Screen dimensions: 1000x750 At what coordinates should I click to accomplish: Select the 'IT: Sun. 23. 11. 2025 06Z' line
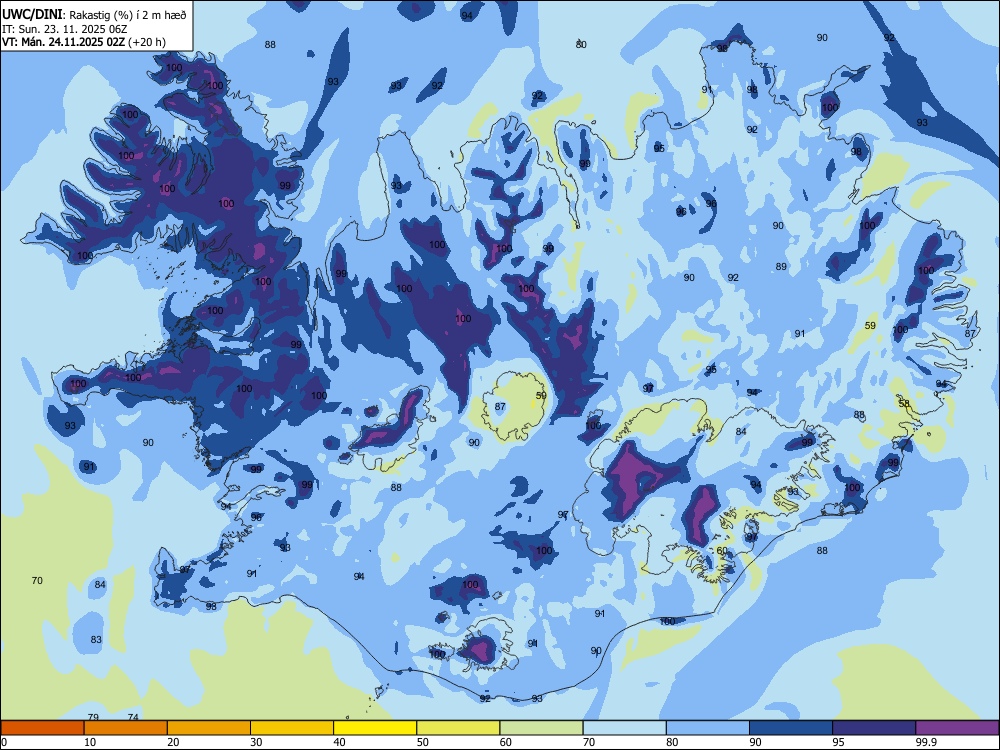[64, 29]
